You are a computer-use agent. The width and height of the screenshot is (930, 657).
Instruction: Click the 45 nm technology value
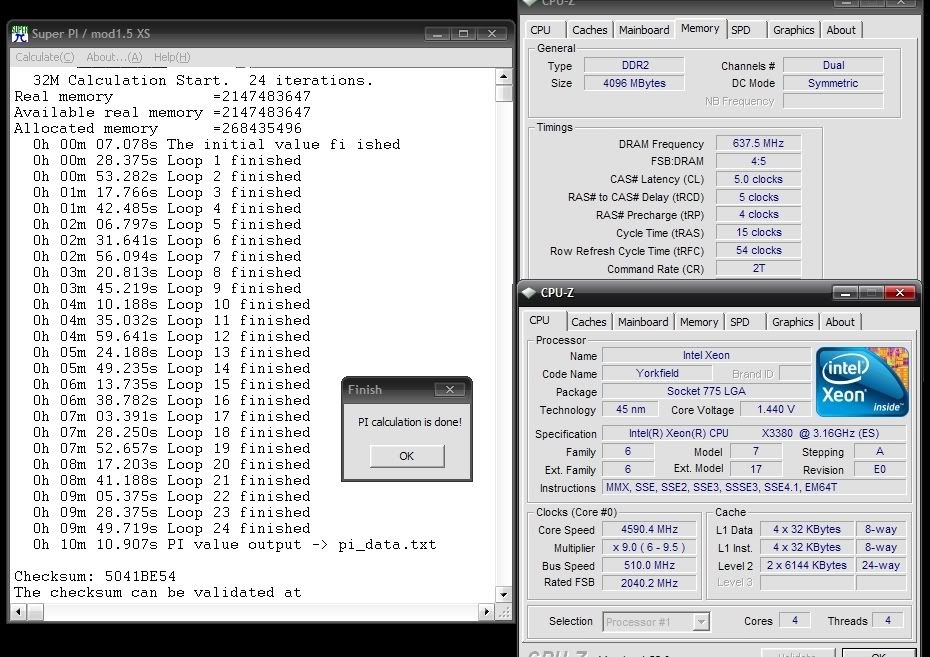click(x=630, y=409)
